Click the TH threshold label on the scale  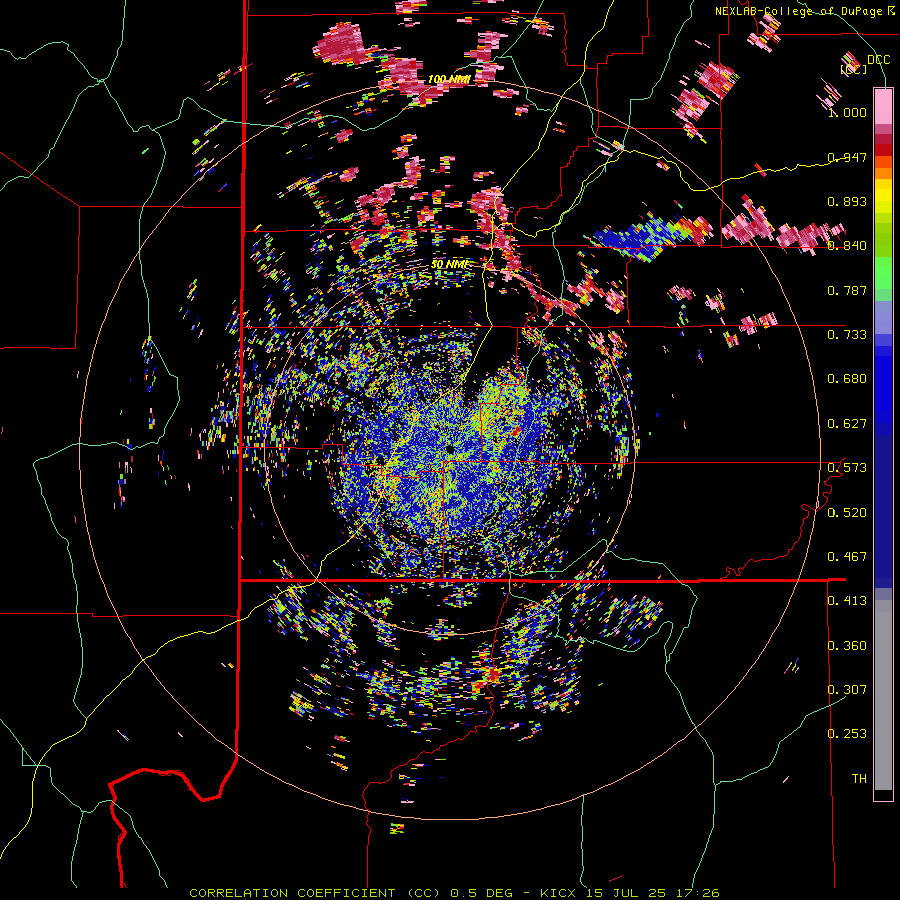(x=859, y=779)
